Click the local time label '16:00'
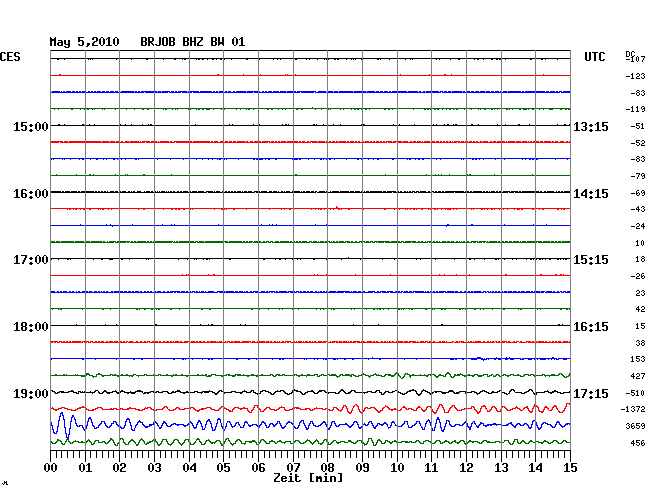650x494 pixels. [x=31, y=194]
